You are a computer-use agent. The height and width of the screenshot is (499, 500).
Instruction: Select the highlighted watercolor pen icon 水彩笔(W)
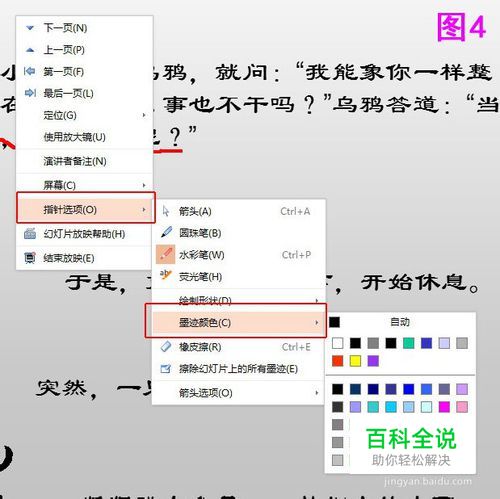coord(166,254)
